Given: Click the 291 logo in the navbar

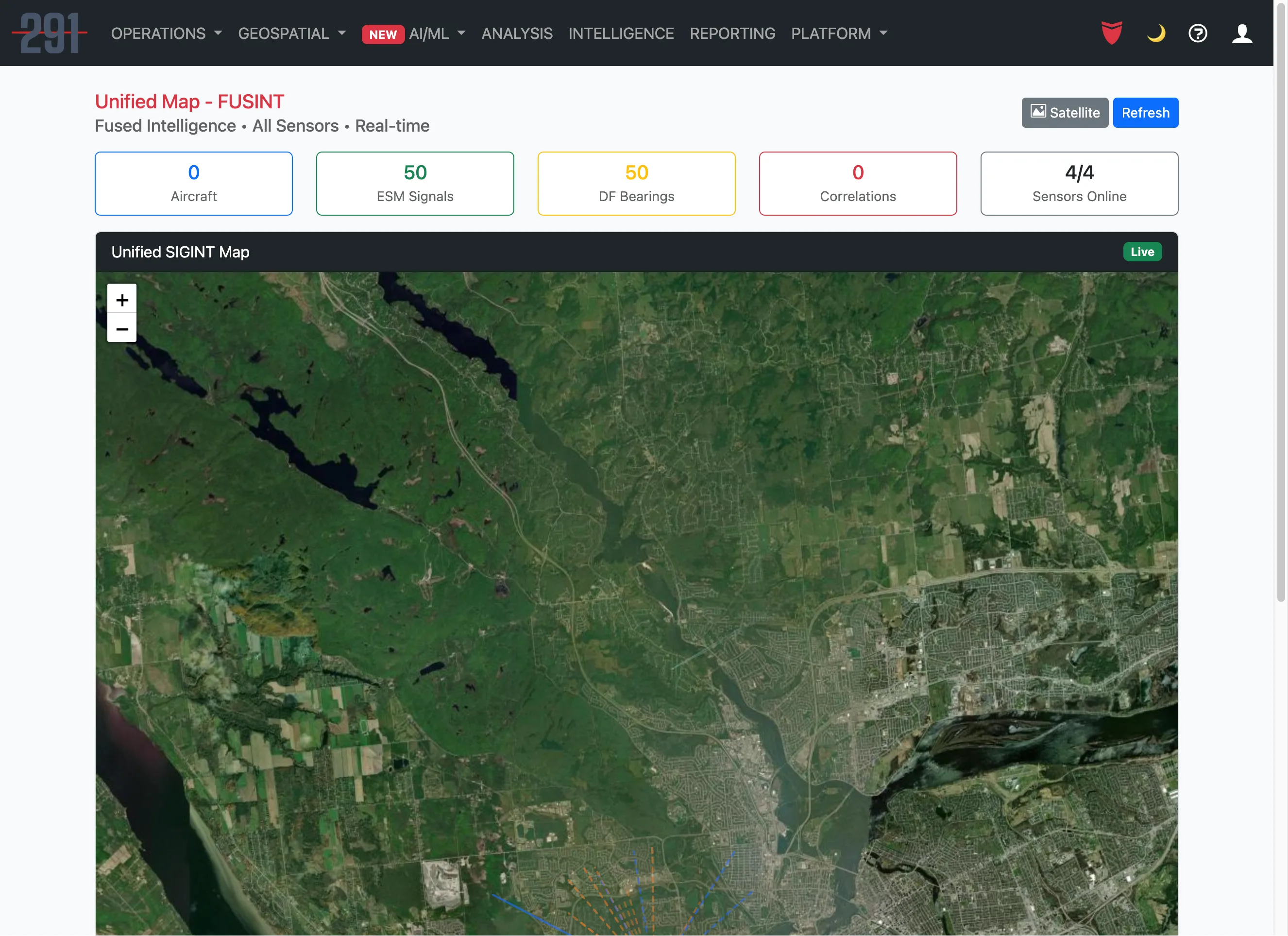Looking at the screenshot, I should pyautogui.click(x=50, y=33).
